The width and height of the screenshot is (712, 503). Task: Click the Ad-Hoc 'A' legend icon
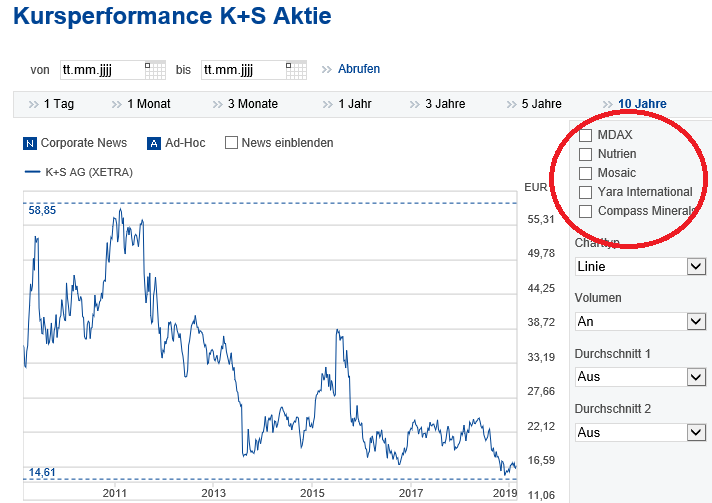154,143
